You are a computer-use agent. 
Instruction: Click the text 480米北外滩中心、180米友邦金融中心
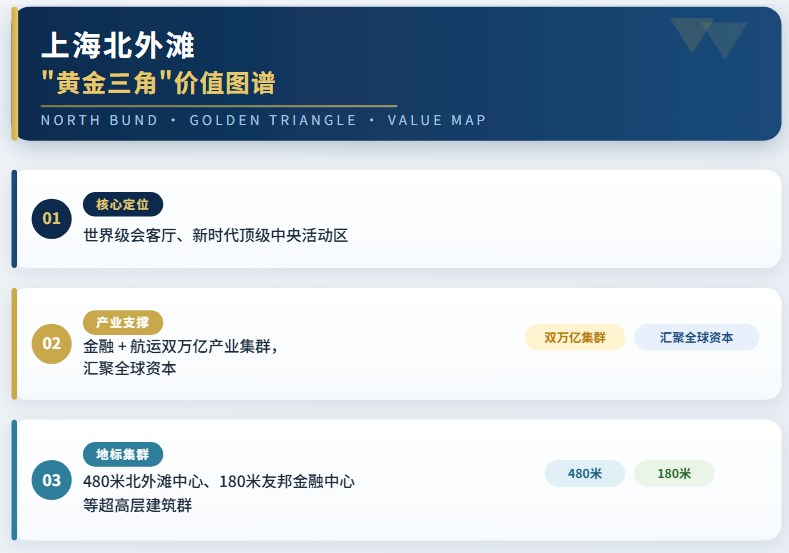coord(219,482)
